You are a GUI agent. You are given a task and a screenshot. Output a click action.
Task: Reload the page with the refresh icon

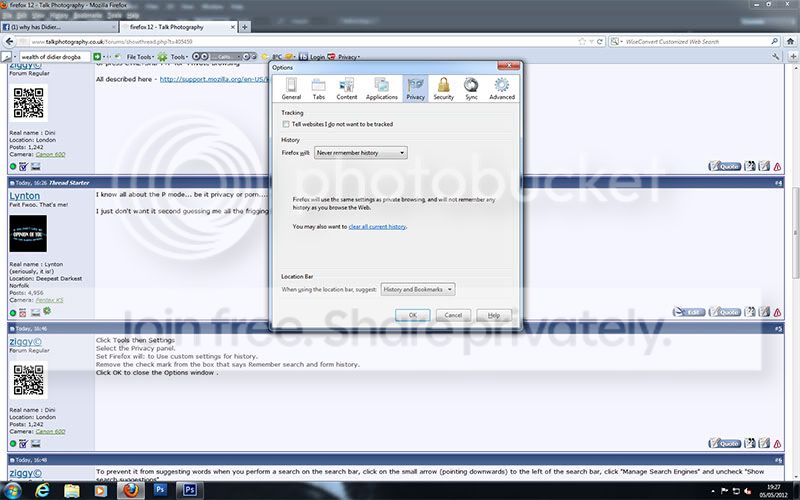pyautogui.click(x=600, y=41)
